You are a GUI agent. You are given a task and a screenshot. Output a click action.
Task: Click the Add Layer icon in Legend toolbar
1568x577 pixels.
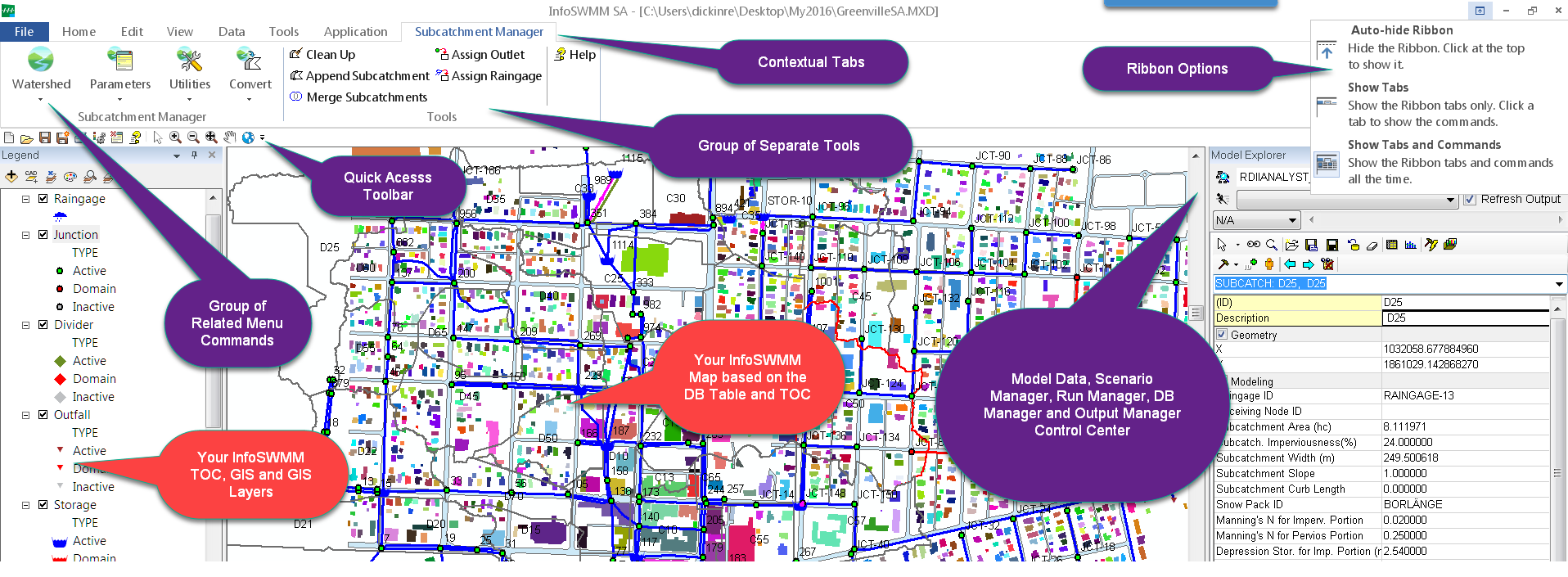11,176
